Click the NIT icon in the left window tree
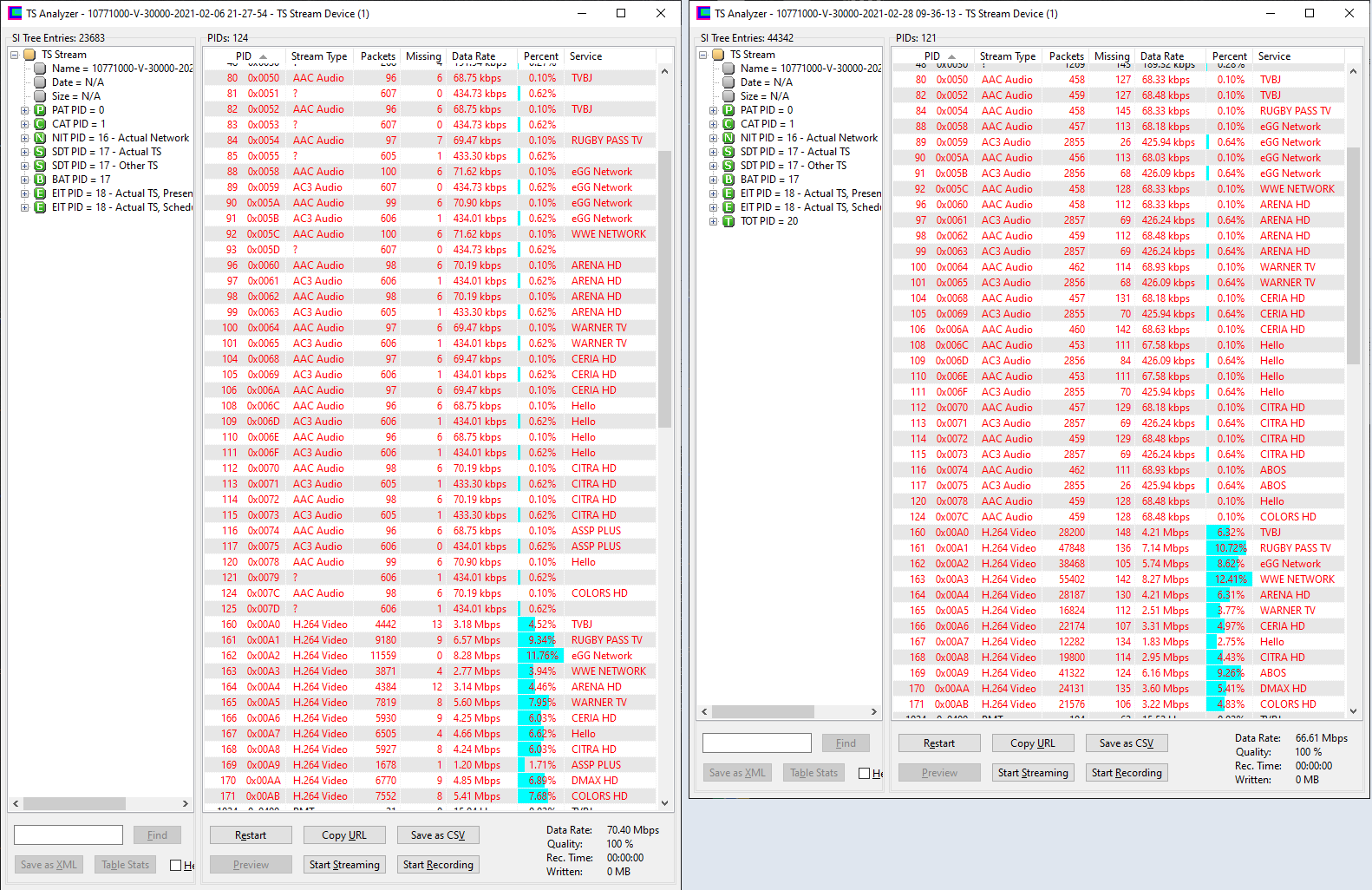The width and height of the screenshot is (1372, 890). (40, 138)
